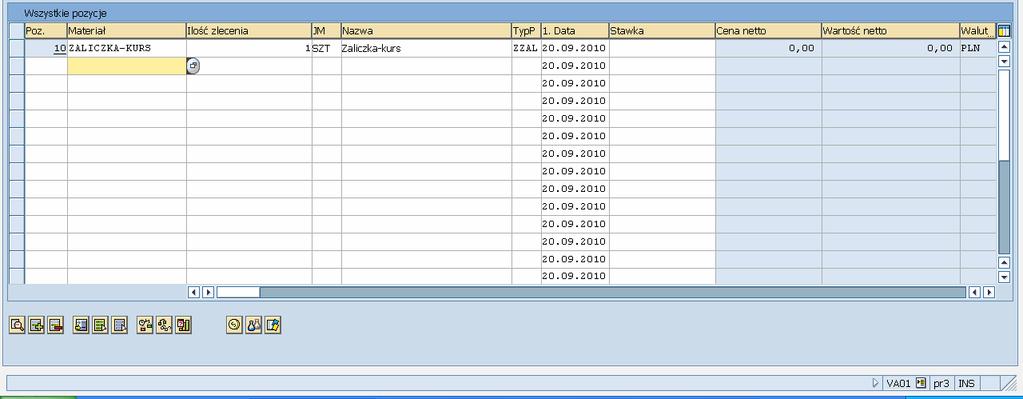
Task: Click the Wartość netto column header
Action: 891,31
